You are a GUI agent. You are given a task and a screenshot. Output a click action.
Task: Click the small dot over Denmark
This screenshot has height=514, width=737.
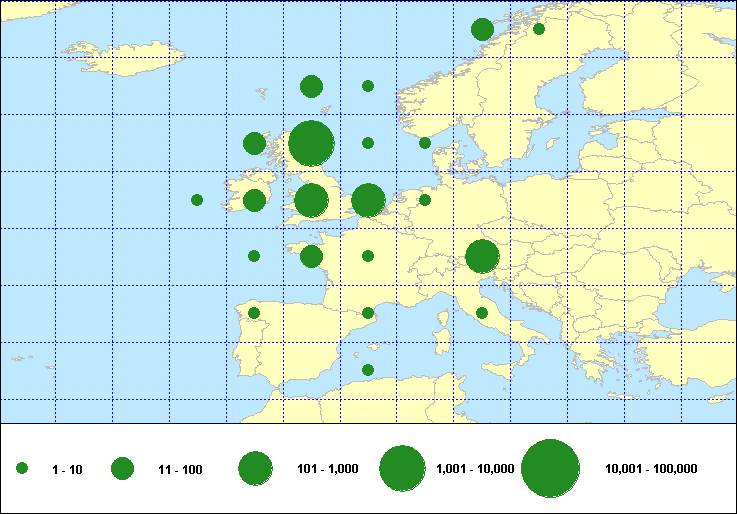pyautogui.click(x=425, y=143)
